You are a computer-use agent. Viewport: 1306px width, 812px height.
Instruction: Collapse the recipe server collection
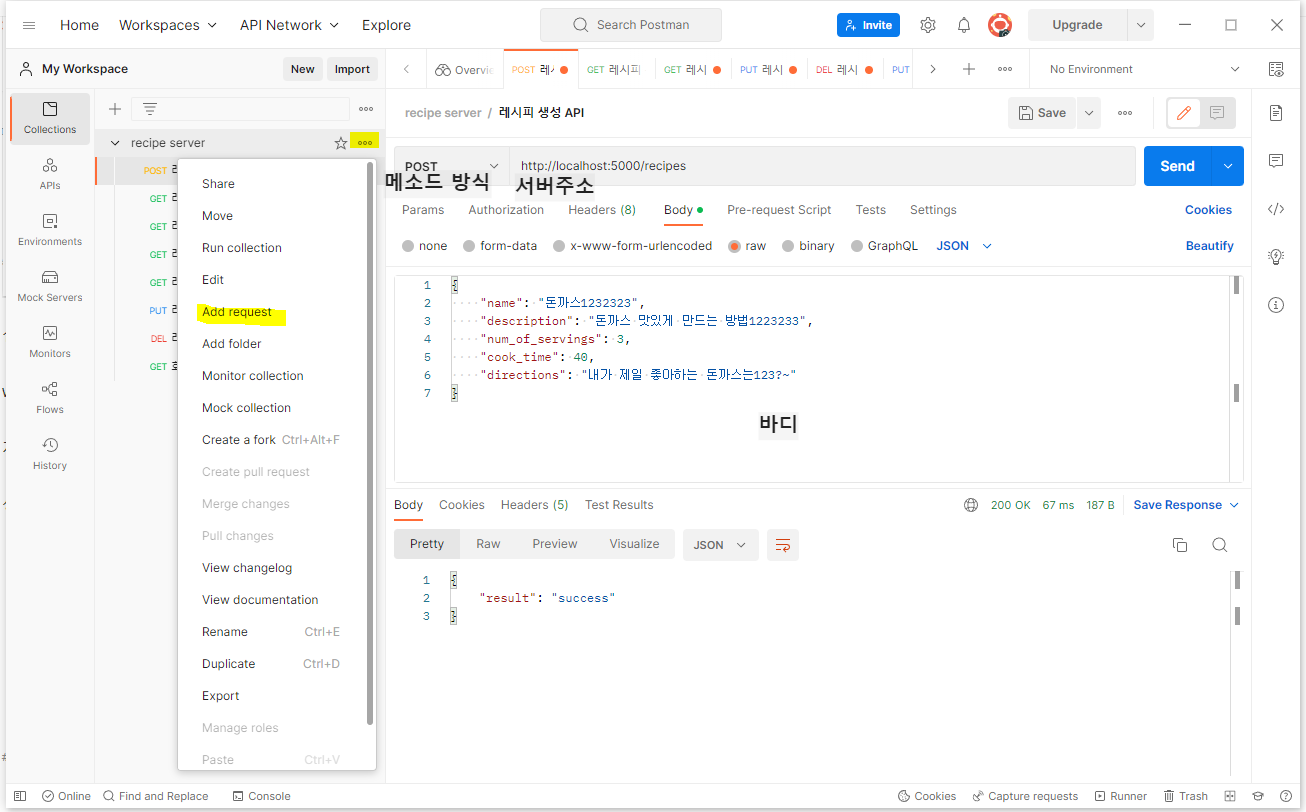[x=115, y=143]
